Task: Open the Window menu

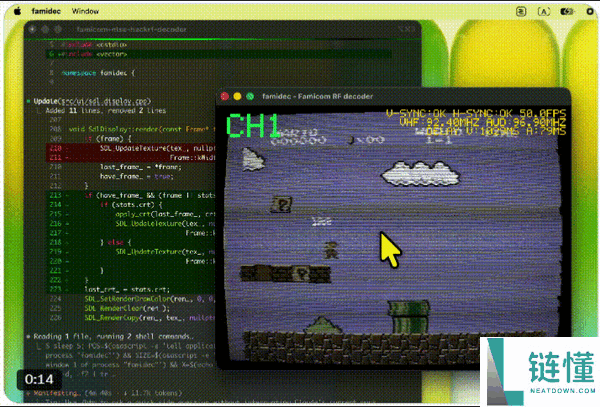Action: [x=85, y=11]
